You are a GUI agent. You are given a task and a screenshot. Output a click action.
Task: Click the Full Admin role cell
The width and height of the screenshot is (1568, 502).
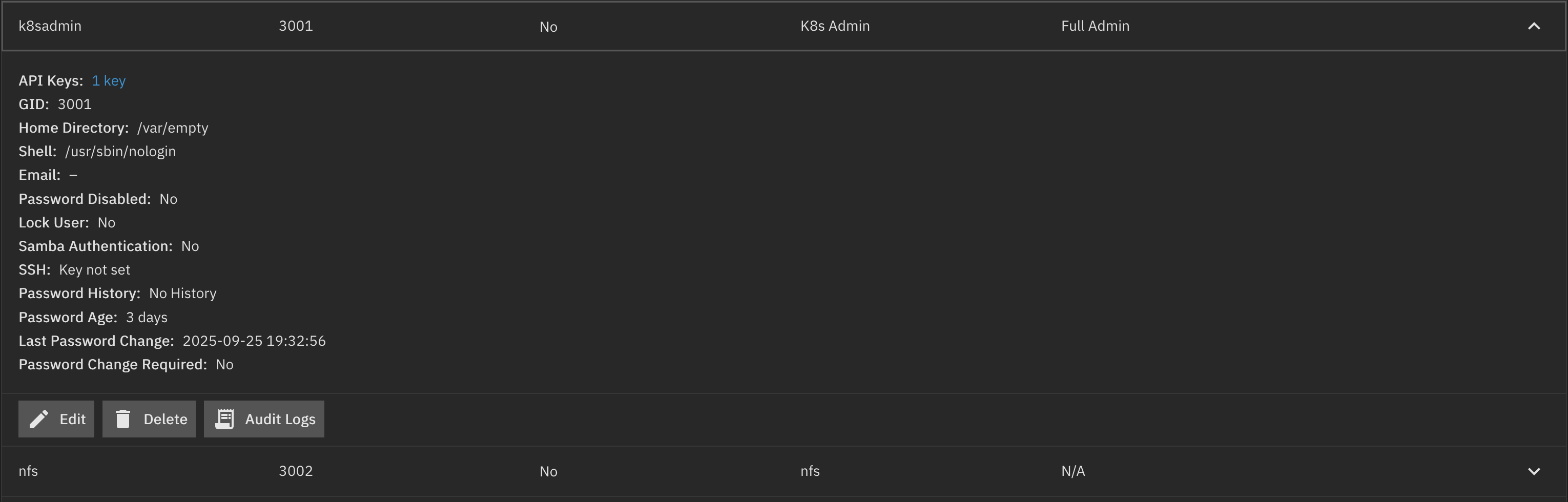(1095, 26)
